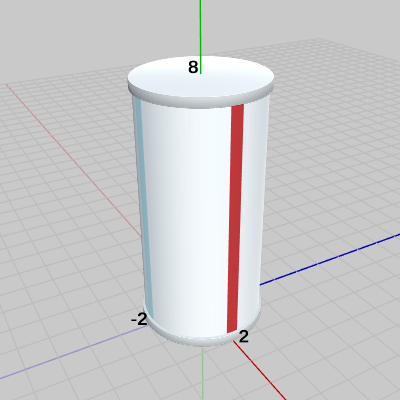Select the bright red axis line
This screenshot has width=400, height=400.
point(260,370)
